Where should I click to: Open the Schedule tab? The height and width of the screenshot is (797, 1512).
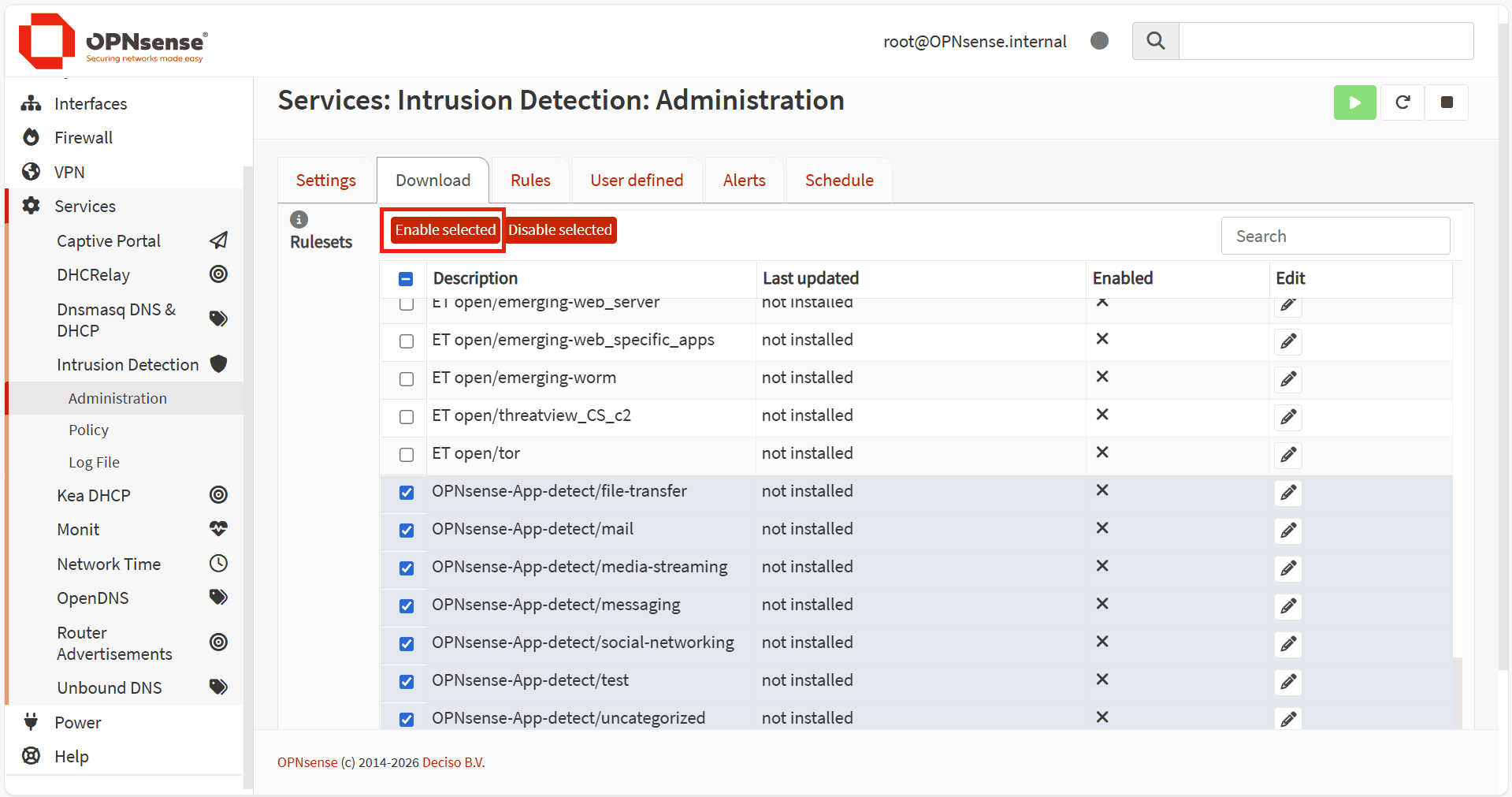(x=838, y=181)
